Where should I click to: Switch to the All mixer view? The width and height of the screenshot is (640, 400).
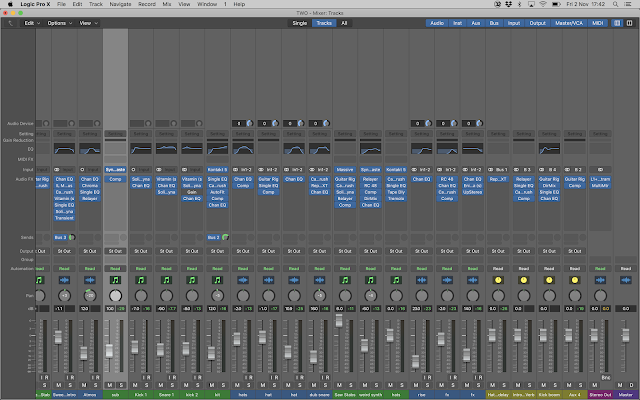tap(344, 23)
